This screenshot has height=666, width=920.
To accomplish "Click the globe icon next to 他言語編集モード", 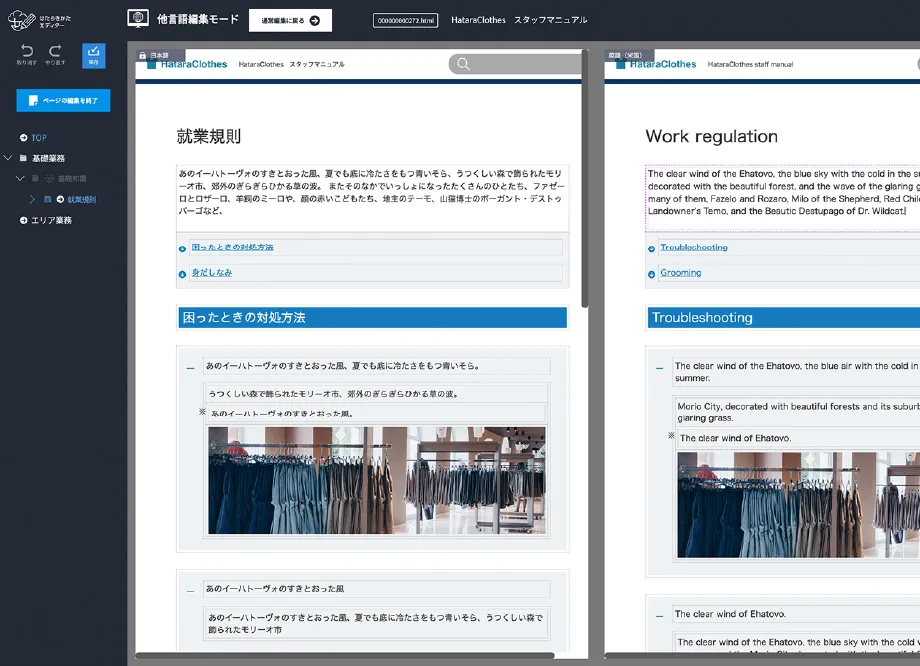I will [137, 18].
